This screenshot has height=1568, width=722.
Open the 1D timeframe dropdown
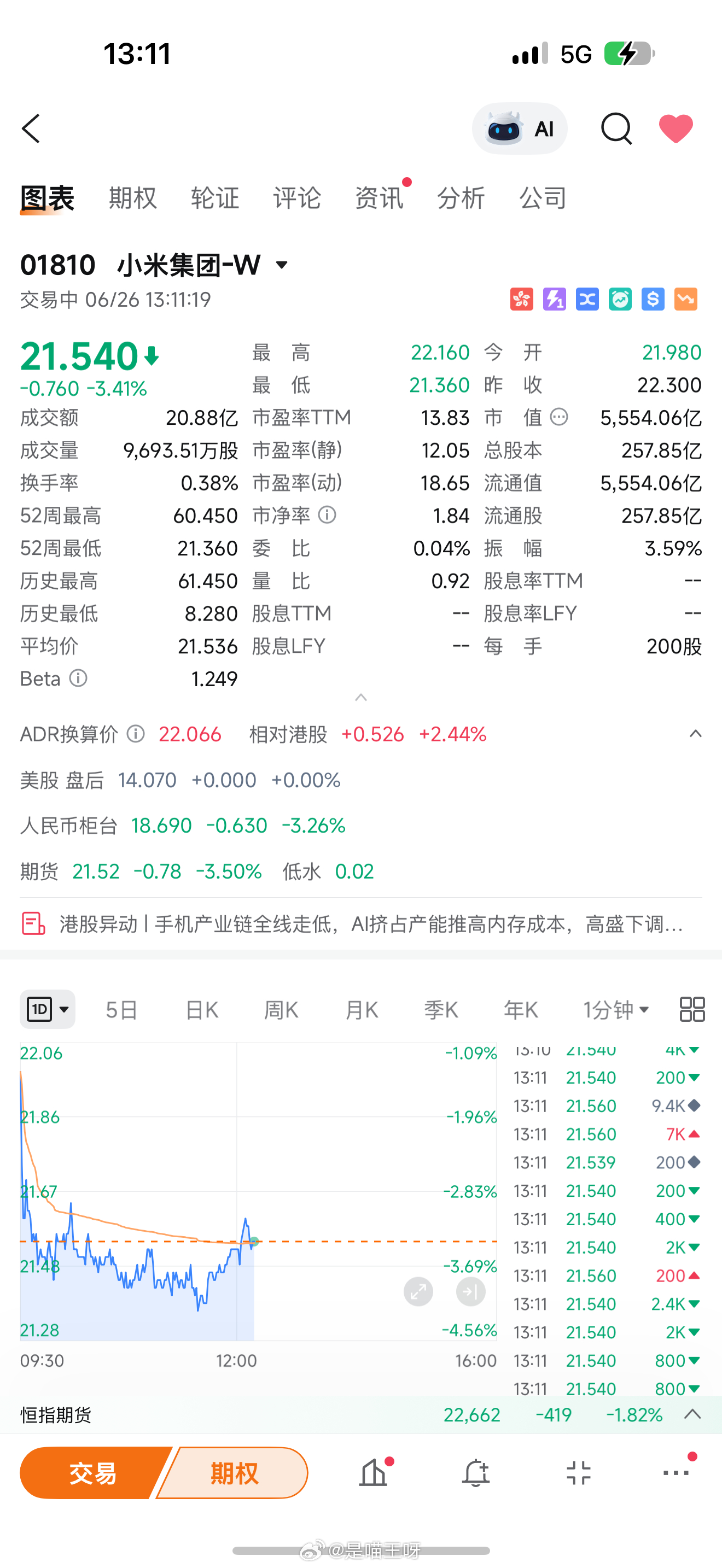point(48,1009)
